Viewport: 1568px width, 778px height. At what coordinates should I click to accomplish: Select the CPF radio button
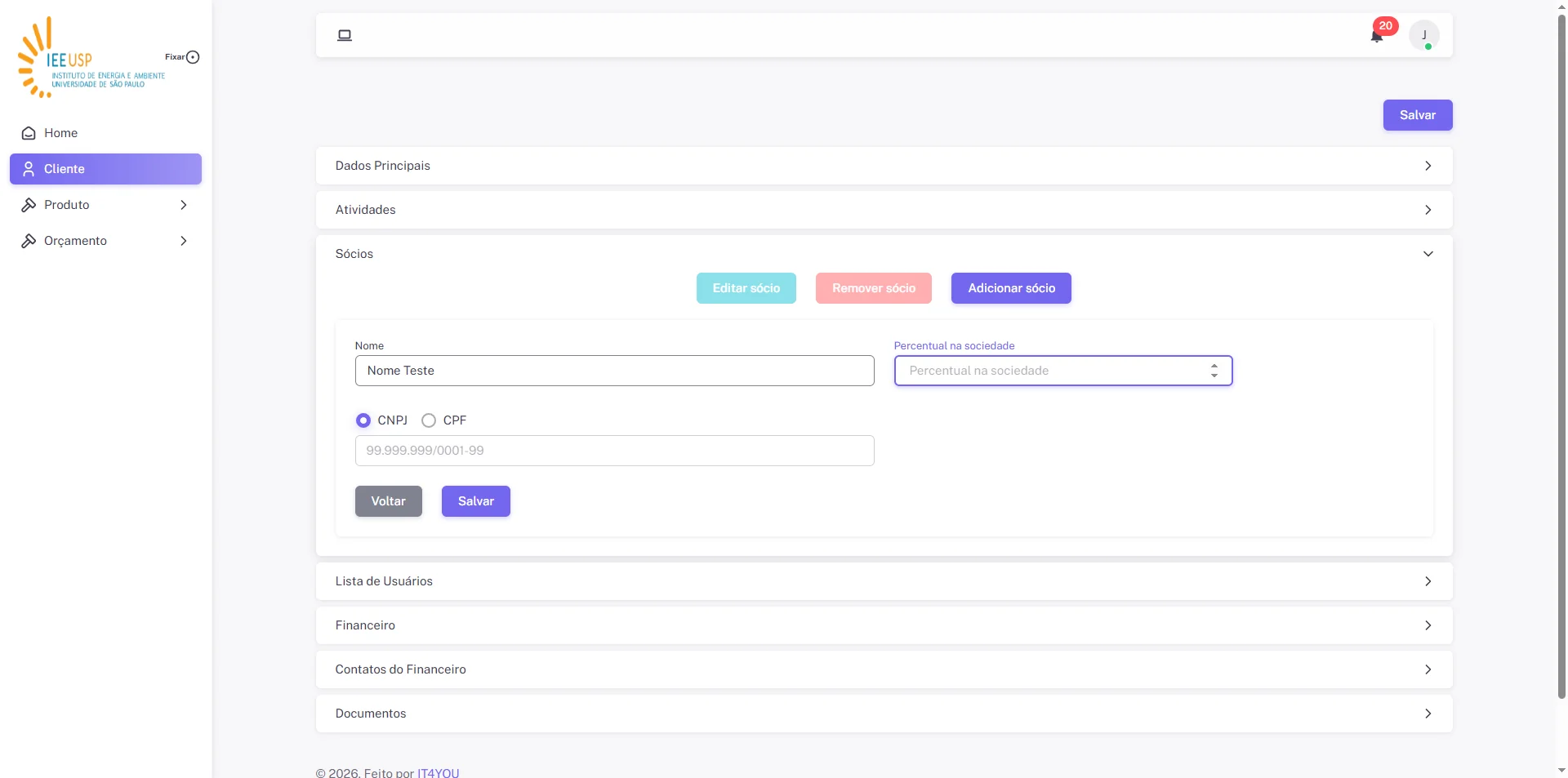(x=429, y=420)
